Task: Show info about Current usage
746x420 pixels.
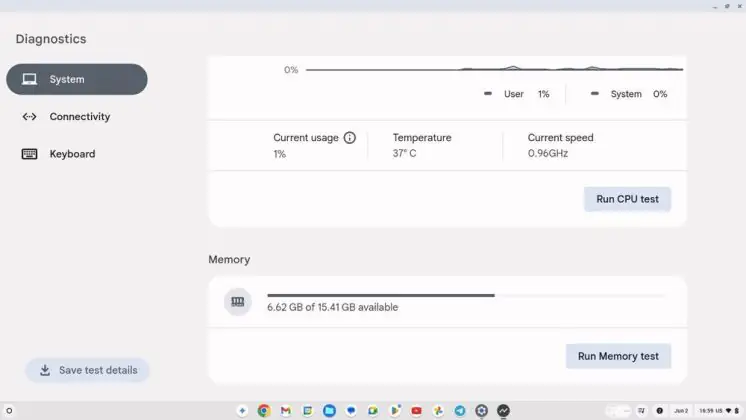Action: pos(350,138)
